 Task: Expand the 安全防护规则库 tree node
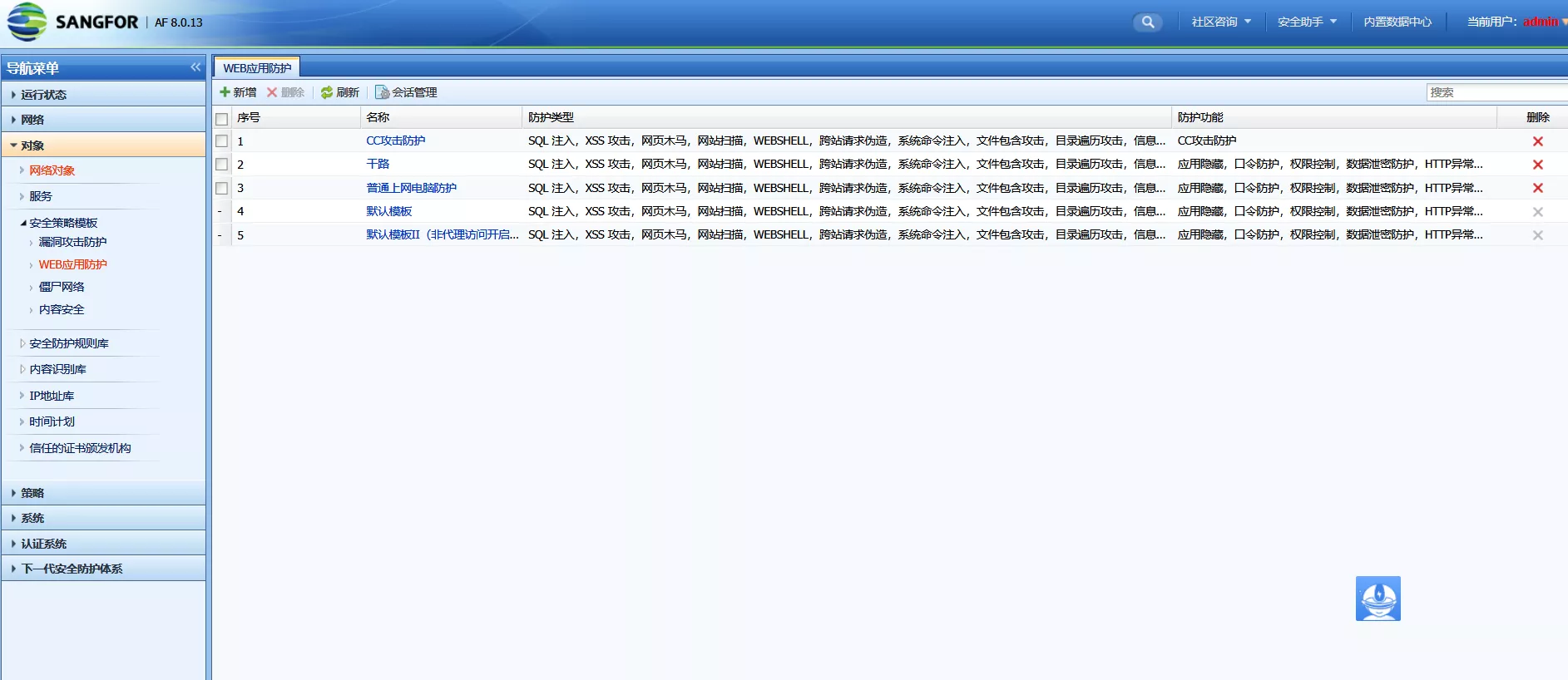[22, 343]
